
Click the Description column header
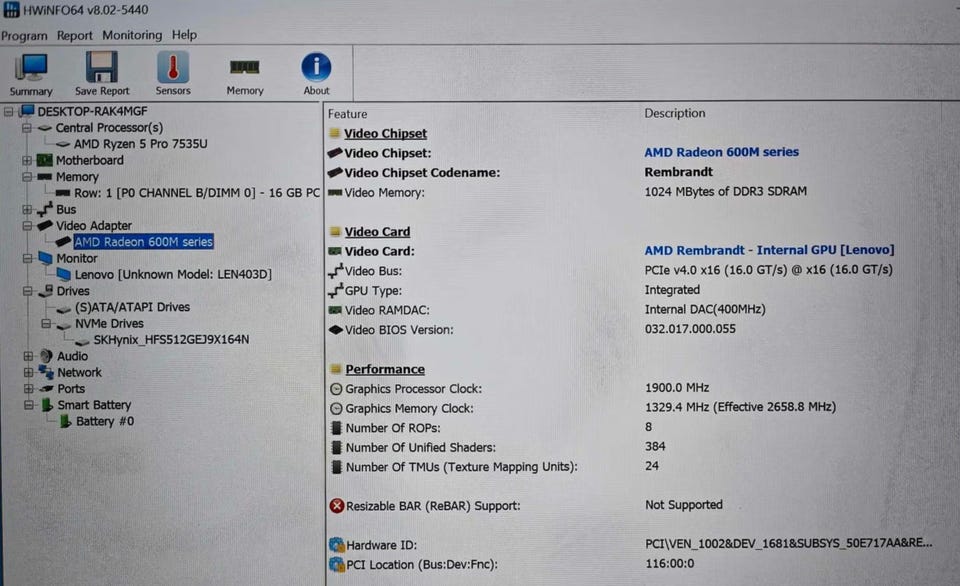[x=675, y=113]
